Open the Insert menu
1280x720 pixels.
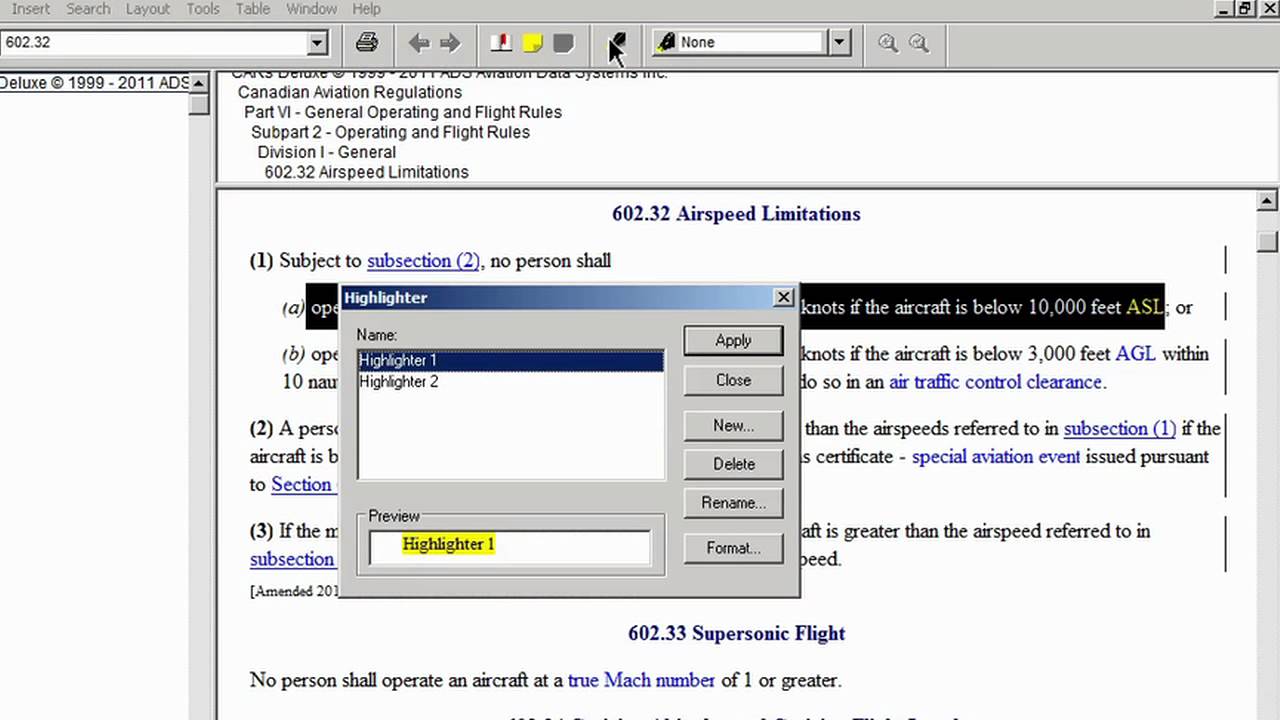click(30, 9)
